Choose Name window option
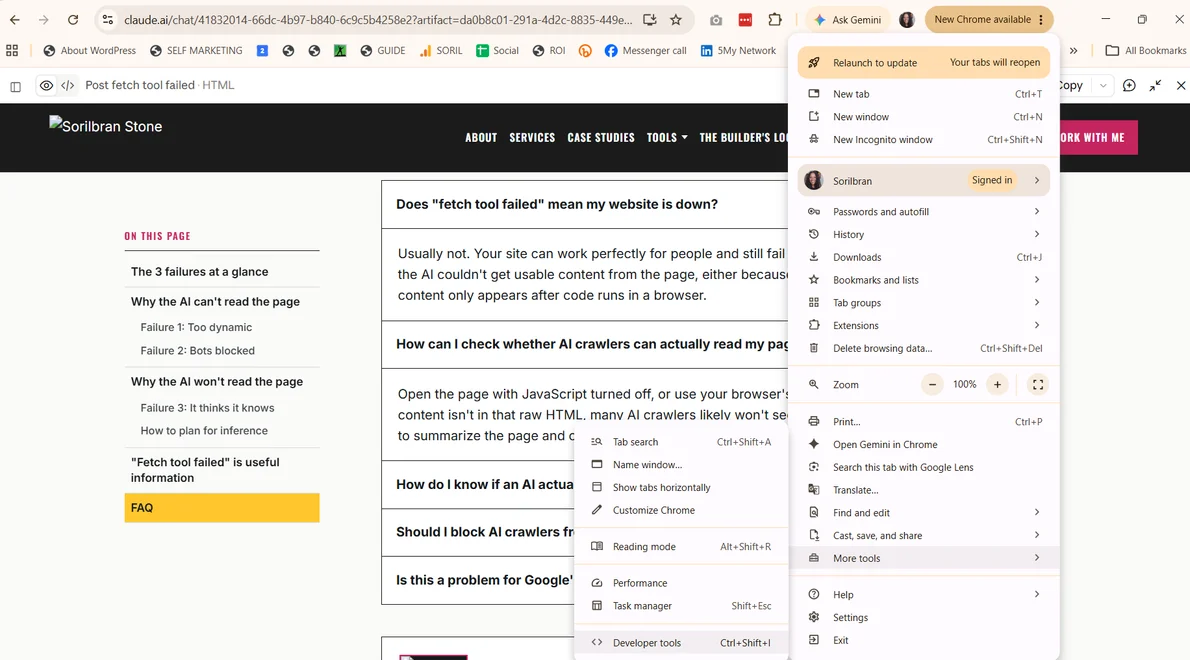The image size is (1190, 660). 681,464
